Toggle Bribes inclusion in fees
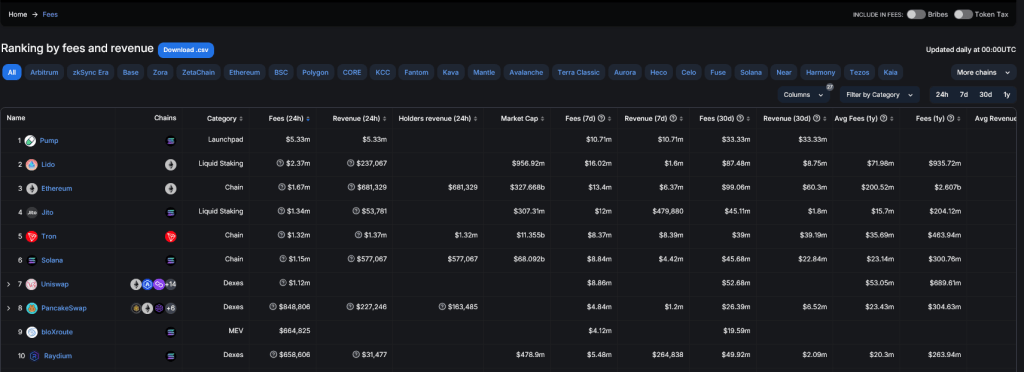Viewport: 1024px width, 372px height. [916, 14]
